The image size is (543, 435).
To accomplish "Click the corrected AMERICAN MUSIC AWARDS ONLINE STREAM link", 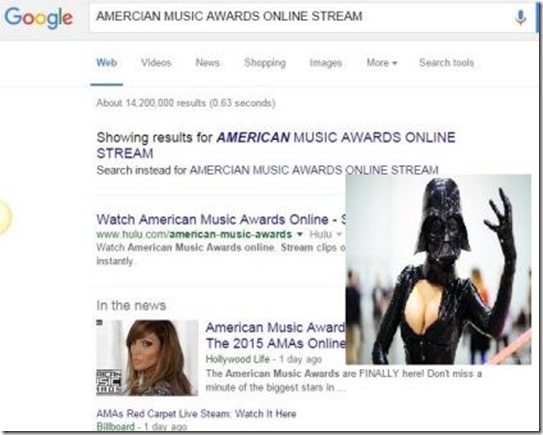I will point(276,145).
